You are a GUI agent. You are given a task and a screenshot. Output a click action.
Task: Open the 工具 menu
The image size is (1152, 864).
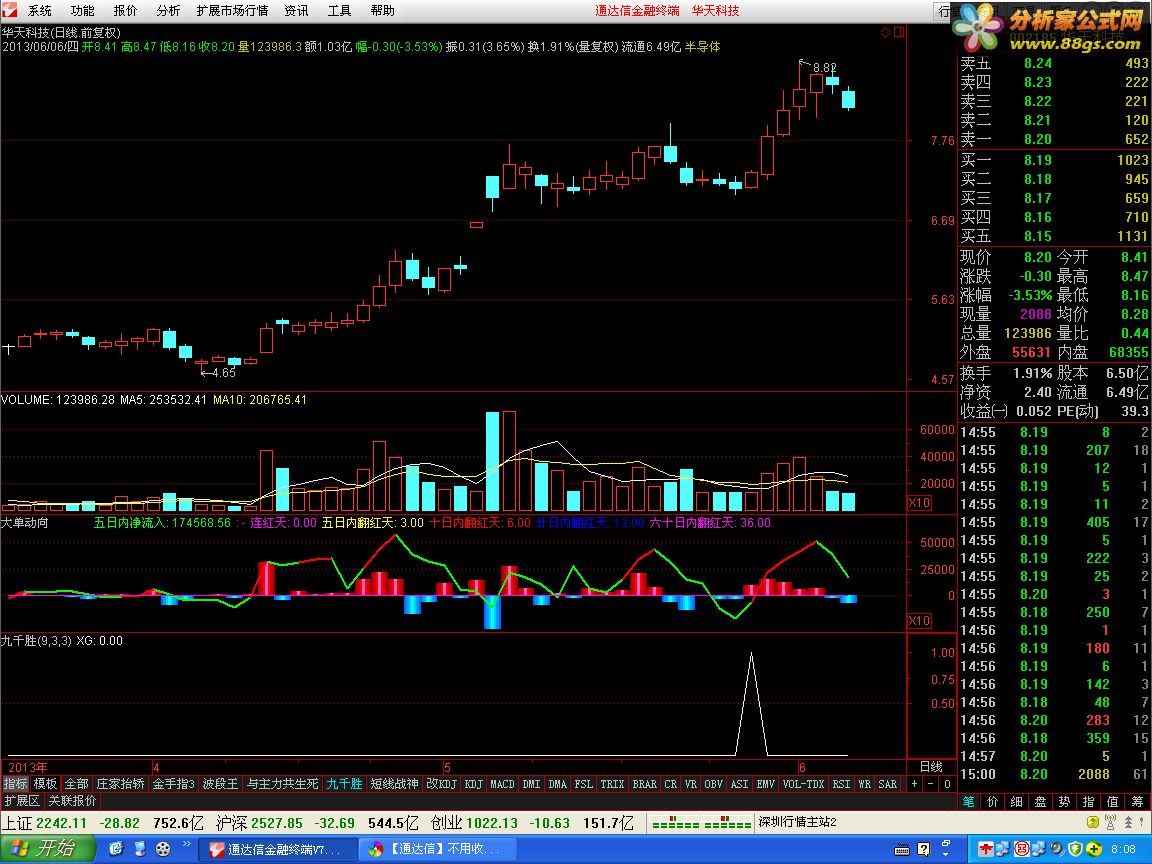pyautogui.click(x=339, y=10)
